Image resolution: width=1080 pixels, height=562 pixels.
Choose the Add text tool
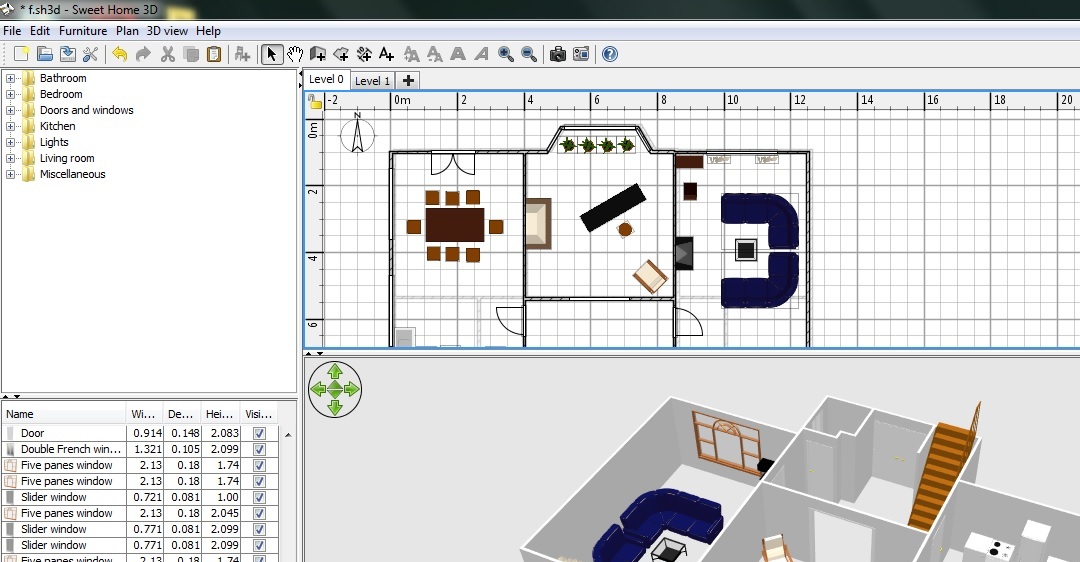tap(387, 54)
